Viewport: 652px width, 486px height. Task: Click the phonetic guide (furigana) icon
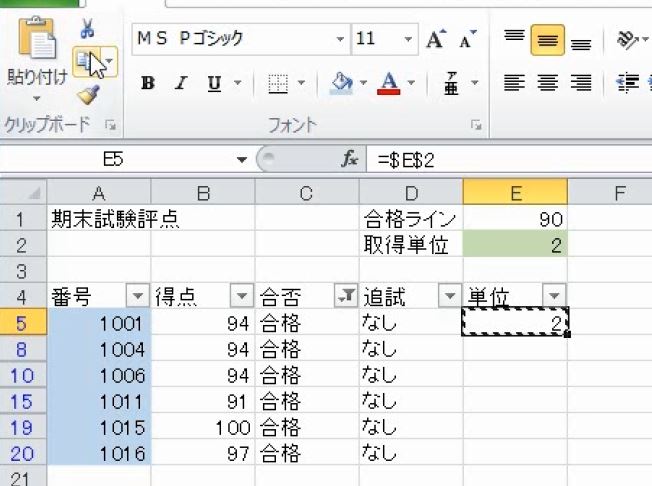coord(451,83)
